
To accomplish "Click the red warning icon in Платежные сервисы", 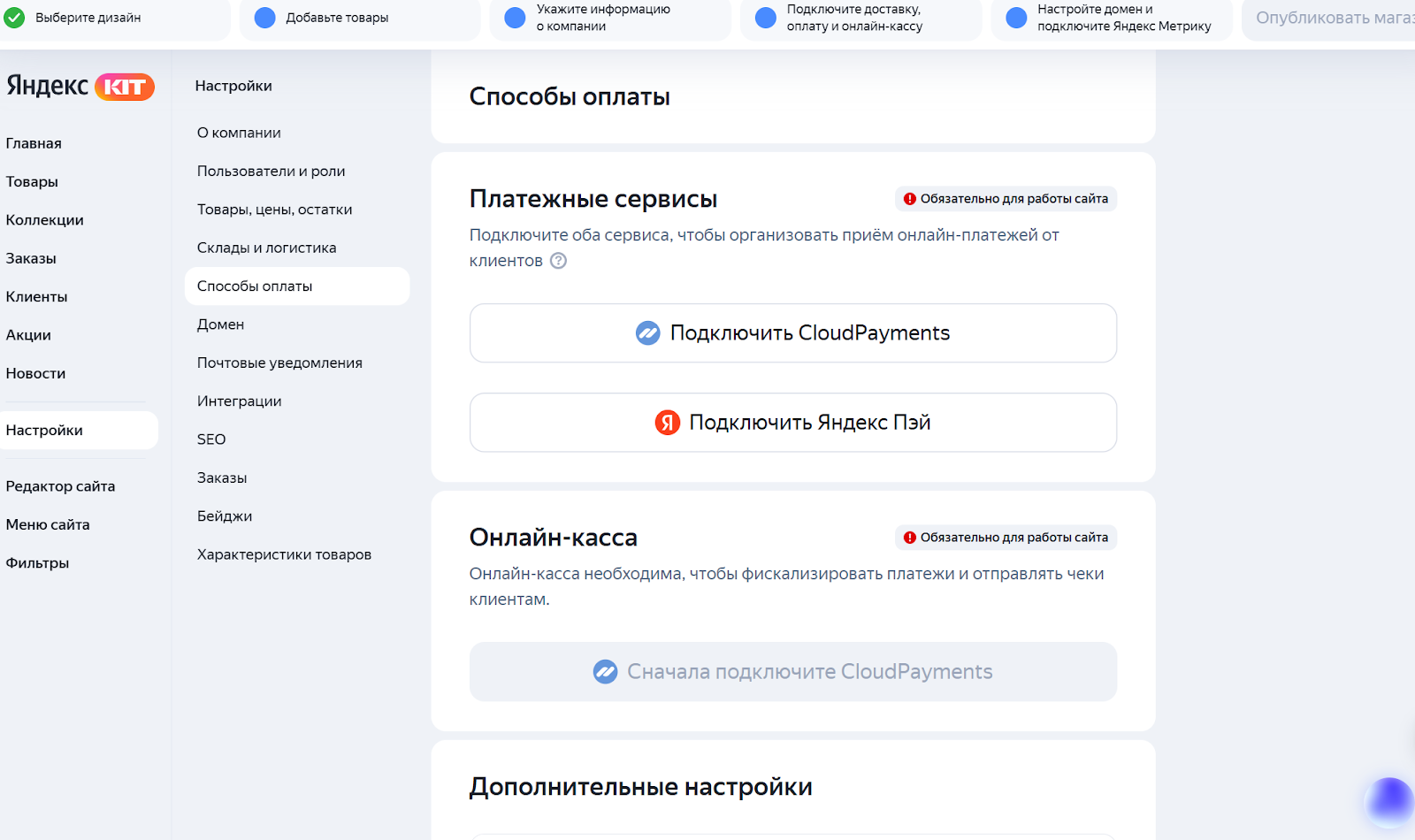I will tap(909, 199).
